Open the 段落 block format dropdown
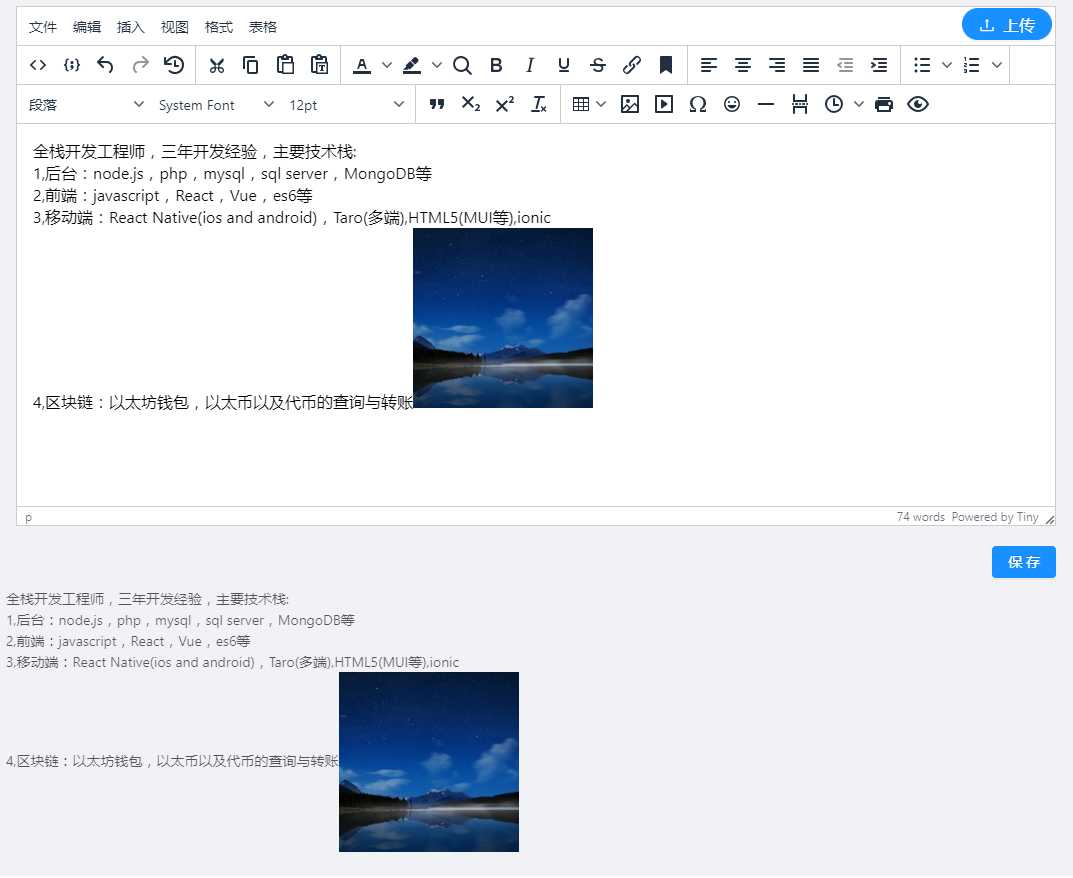The image size is (1073, 878). [86, 105]
